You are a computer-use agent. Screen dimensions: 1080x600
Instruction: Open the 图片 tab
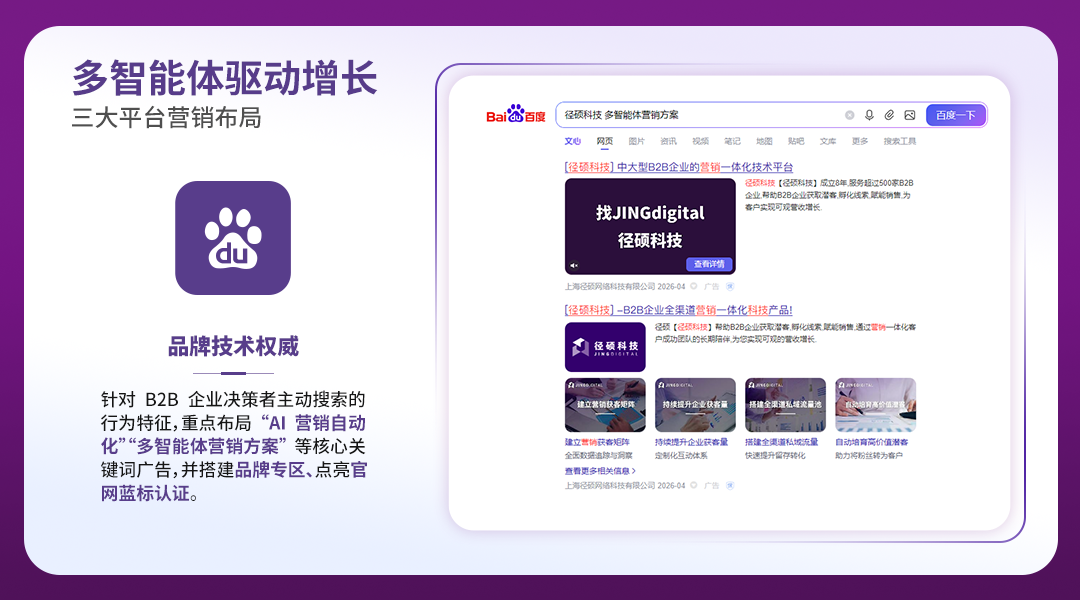tap(636, 141)
